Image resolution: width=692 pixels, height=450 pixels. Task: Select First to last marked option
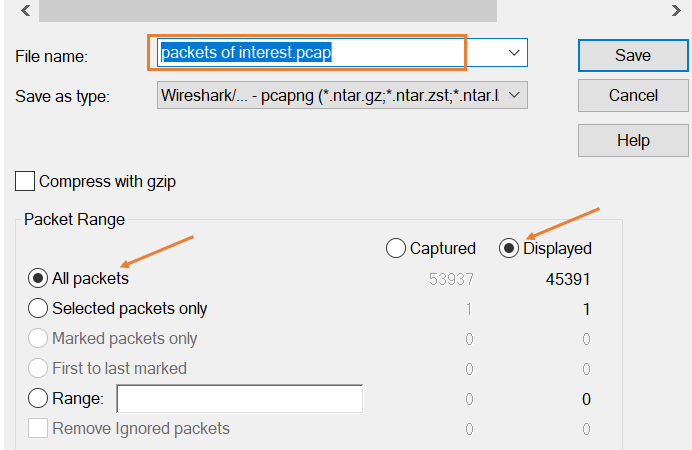[38, 368]
